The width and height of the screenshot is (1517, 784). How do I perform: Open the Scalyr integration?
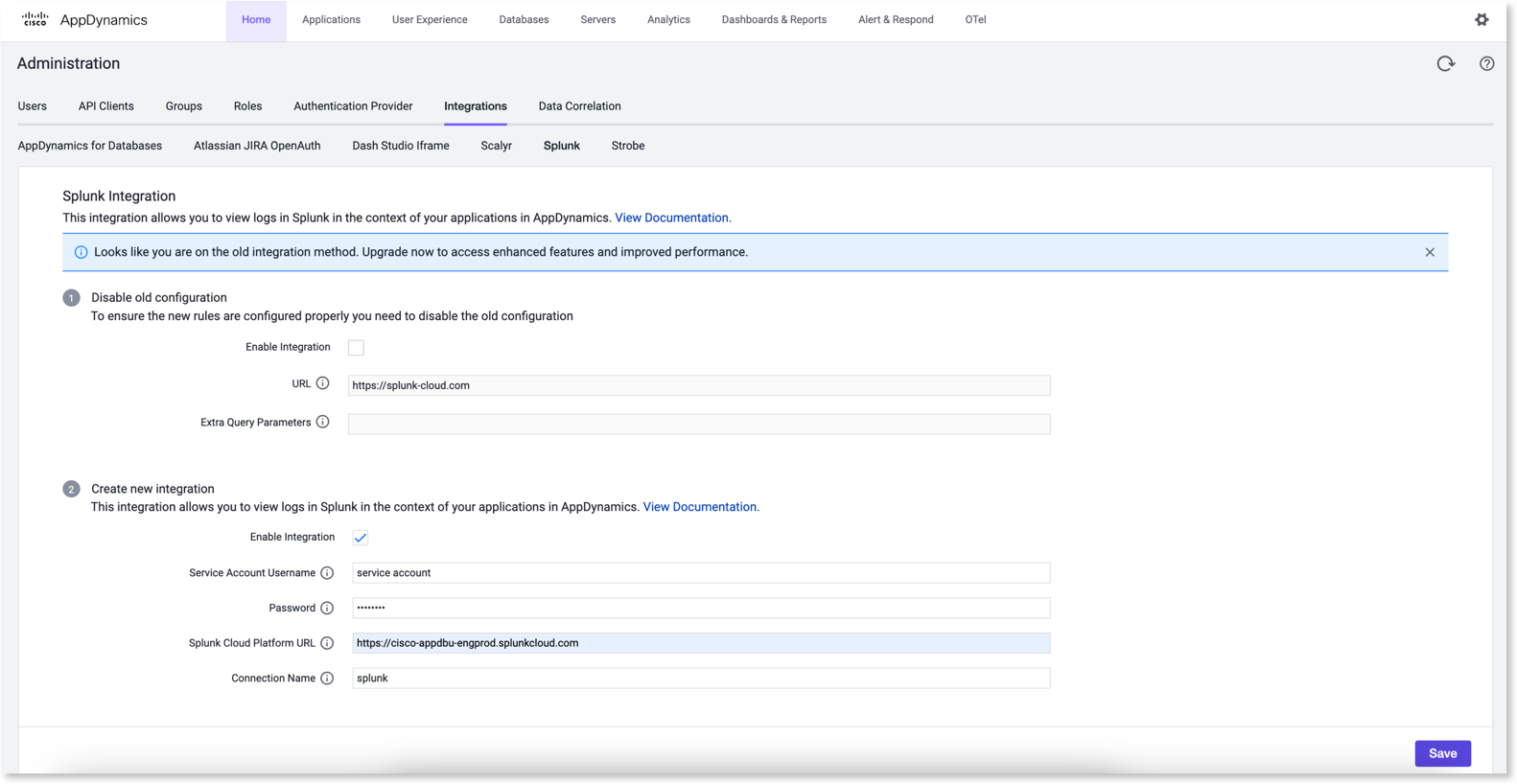pos(496,146)
